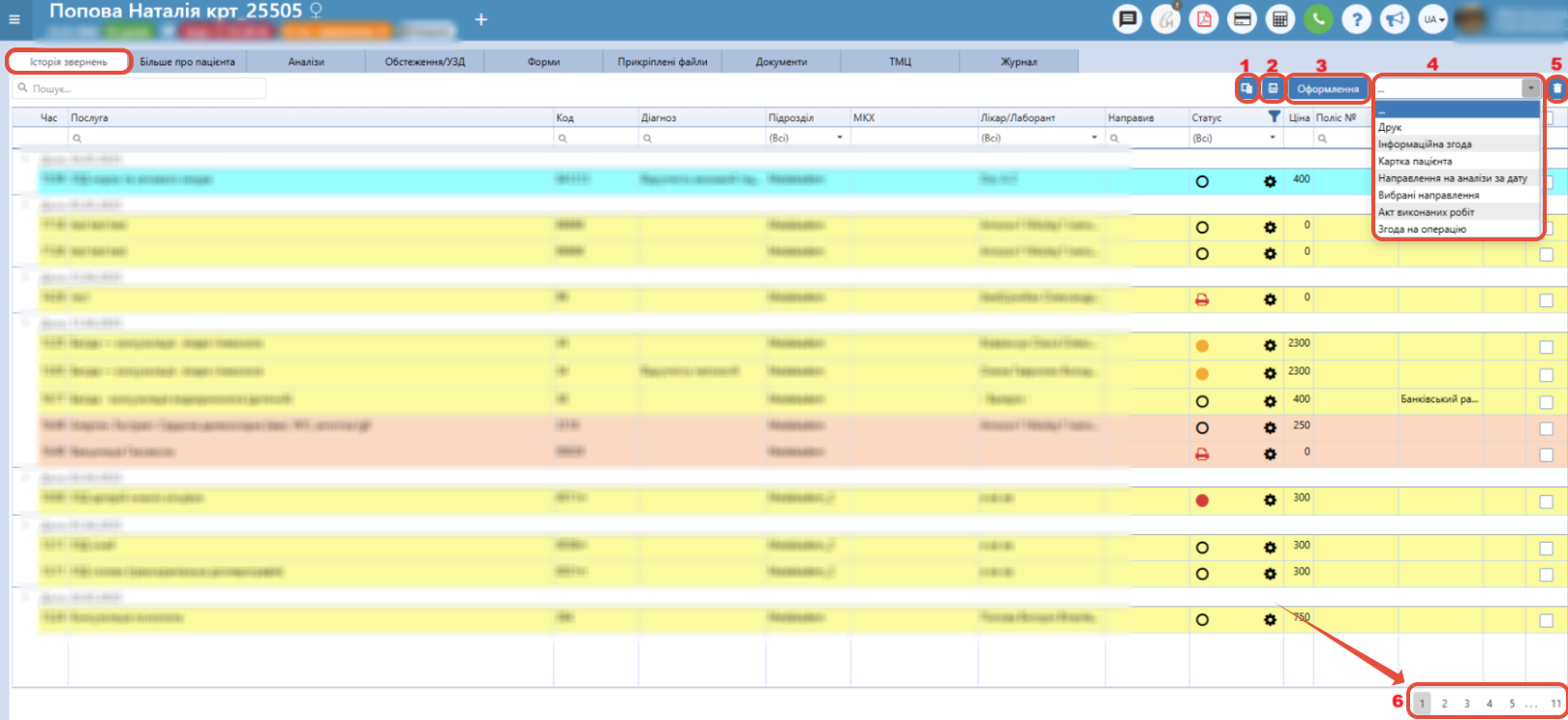Choose Акт виконаних робіт from the list
This screenshot has height=720, width=1568.
tap(1458, 212)
